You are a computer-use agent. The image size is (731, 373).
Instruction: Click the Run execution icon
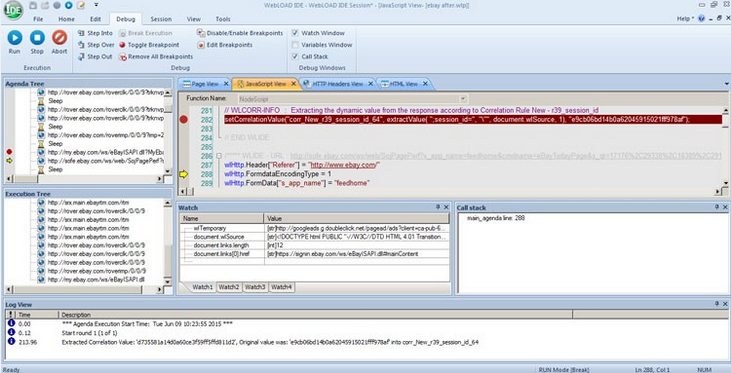point(14,37)
